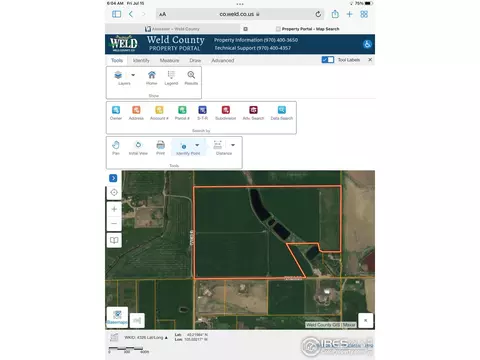
Task: Expand Identify Point dropdown arrow
Action: click(197, 145)
